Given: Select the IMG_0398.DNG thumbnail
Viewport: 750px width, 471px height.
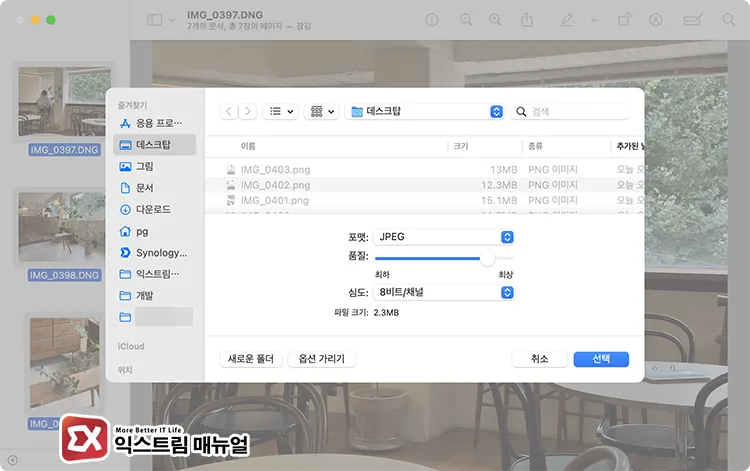Looking at the screenshot, I should [62, 227].
